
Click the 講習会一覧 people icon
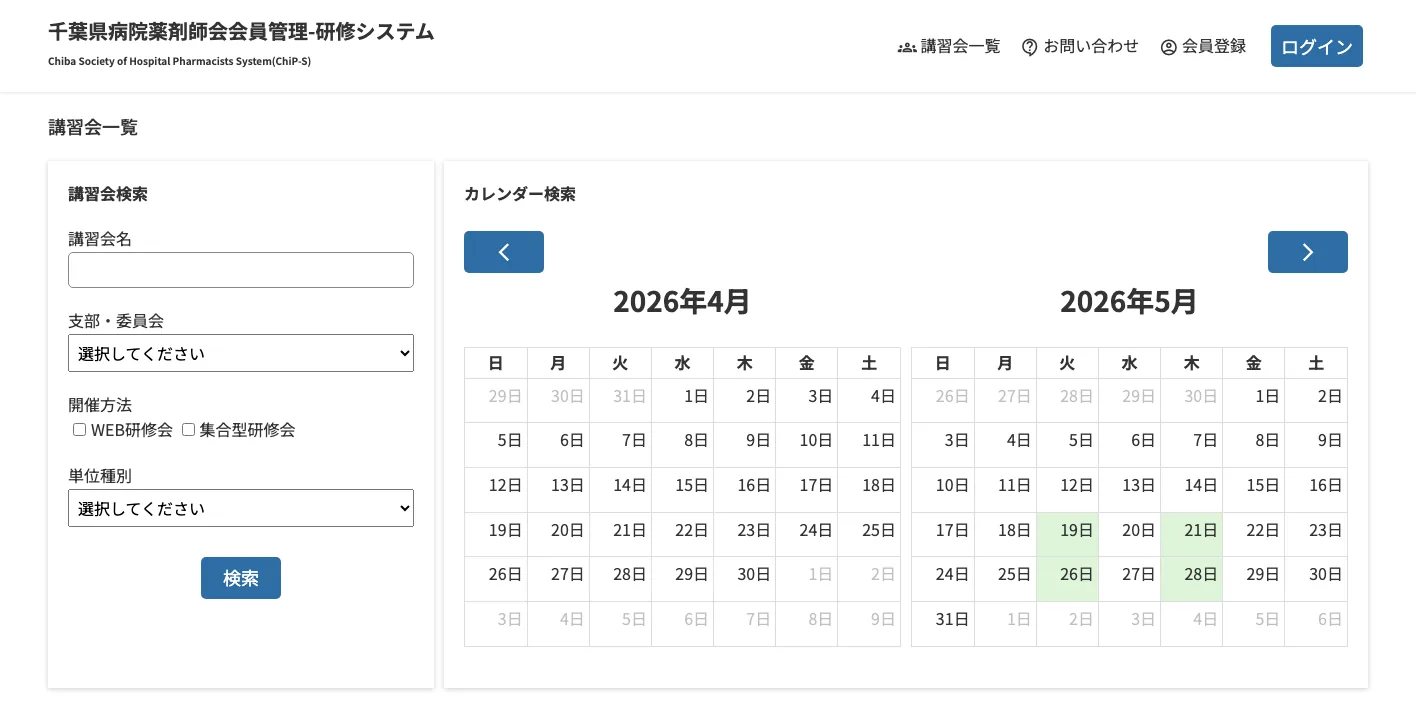pyautogui.click(x=907, y=47)
